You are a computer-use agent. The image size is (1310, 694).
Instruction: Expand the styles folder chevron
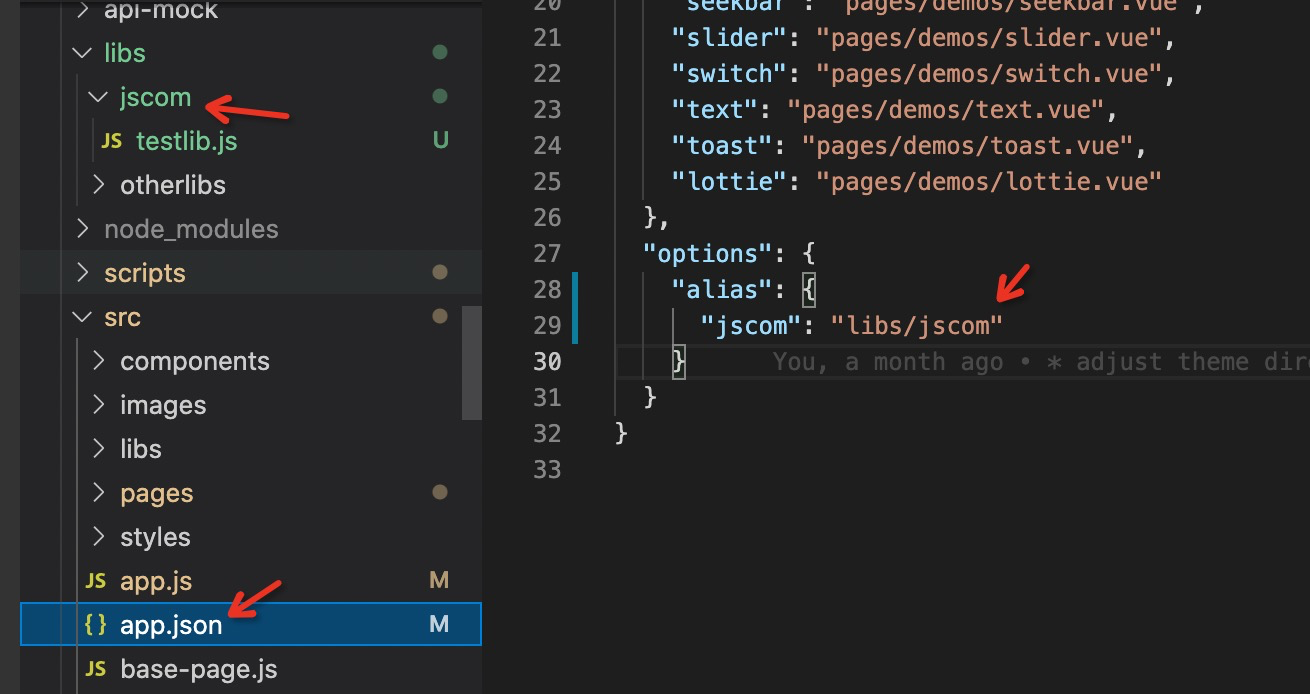click(98, 537)
